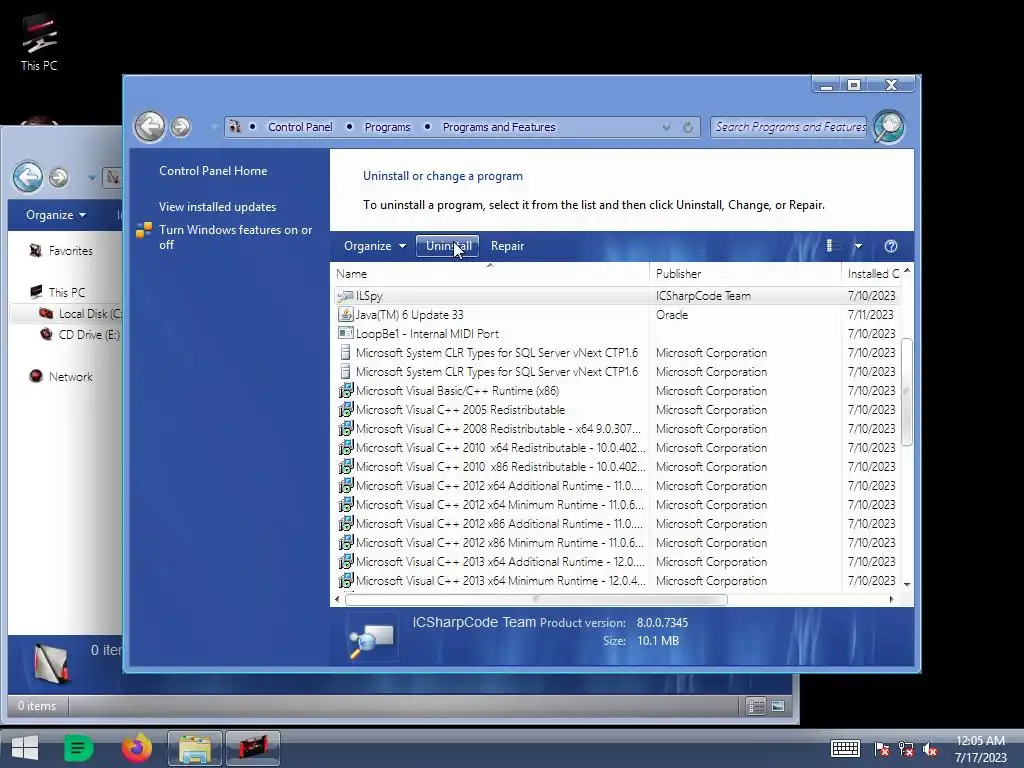This screenshot has height=768, width=1024.
Task: Select Visual C++ 2012 x64 Additional Runtime row
Action: [615, 485]
